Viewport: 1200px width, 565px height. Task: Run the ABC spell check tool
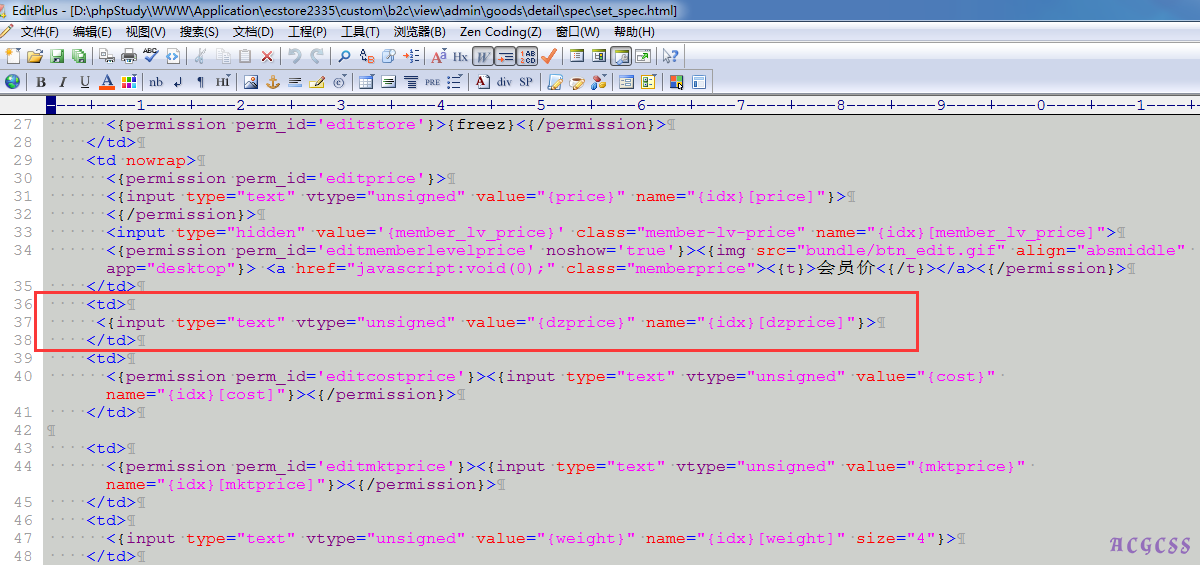point(151,56)
